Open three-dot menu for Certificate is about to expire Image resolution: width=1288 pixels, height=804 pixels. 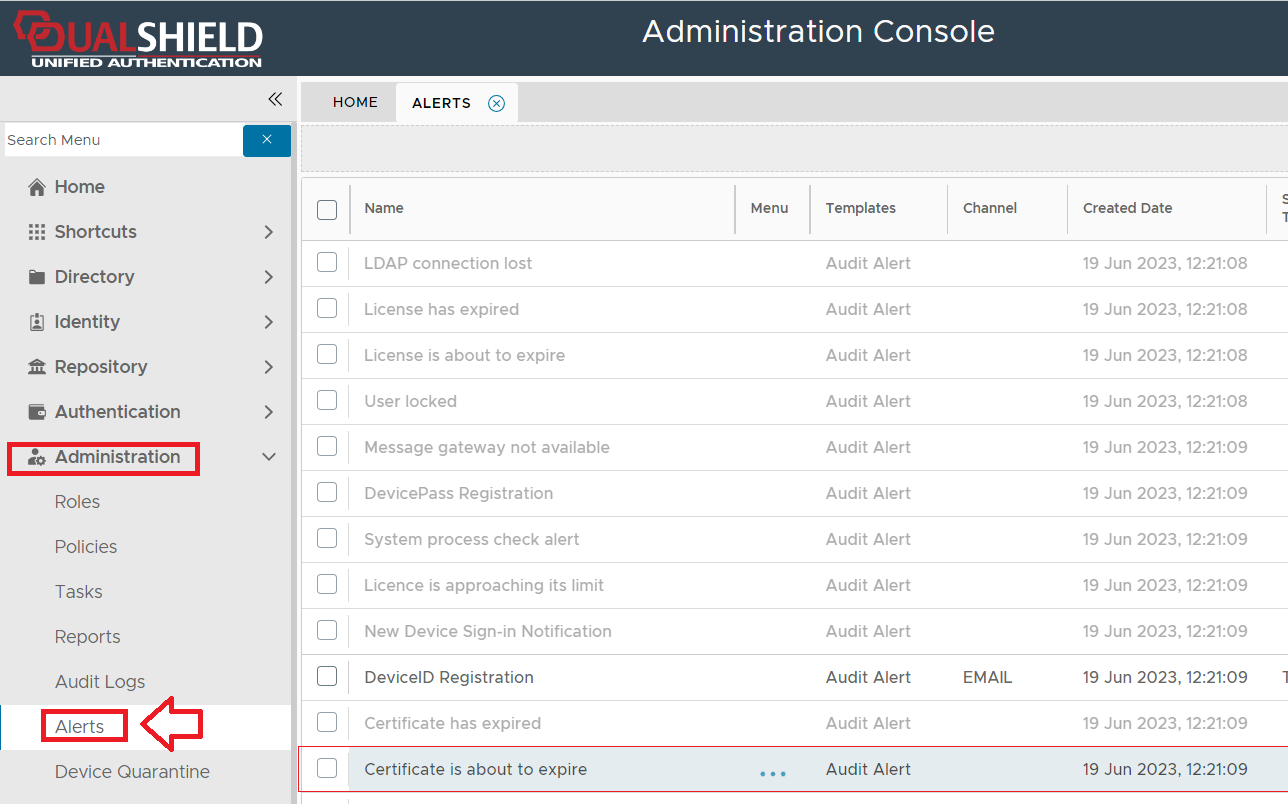[772, 773]
